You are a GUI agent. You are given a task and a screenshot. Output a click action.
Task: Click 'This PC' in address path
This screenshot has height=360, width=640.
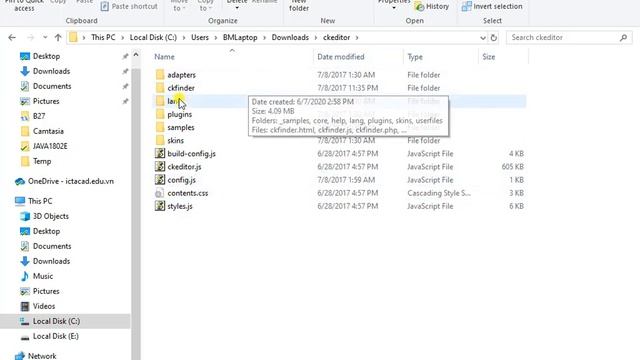103,38
